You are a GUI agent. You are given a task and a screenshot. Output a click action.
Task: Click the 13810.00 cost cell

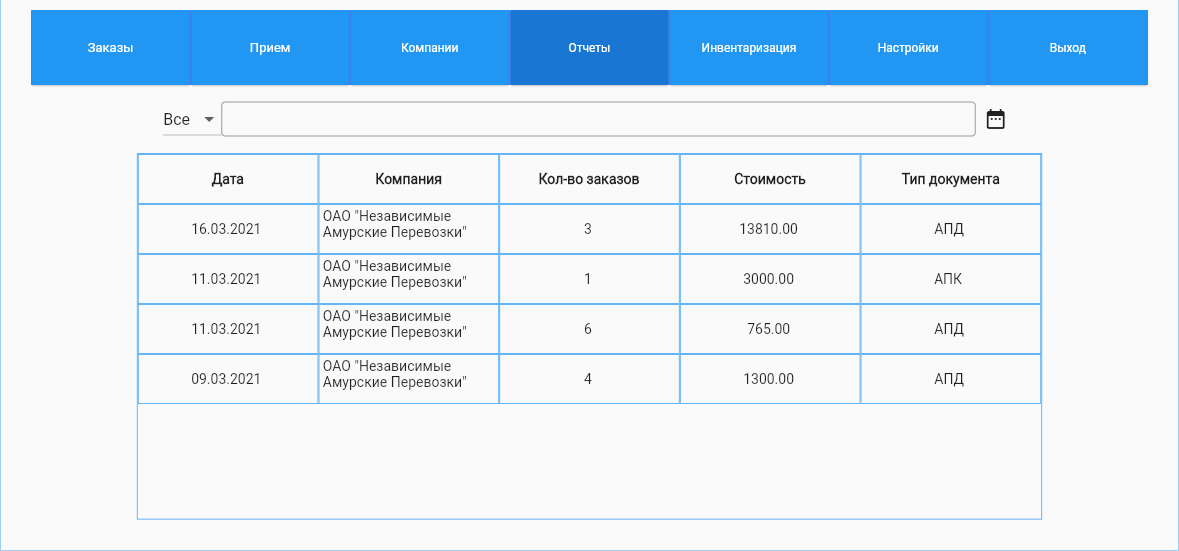(x=770, y=229)
